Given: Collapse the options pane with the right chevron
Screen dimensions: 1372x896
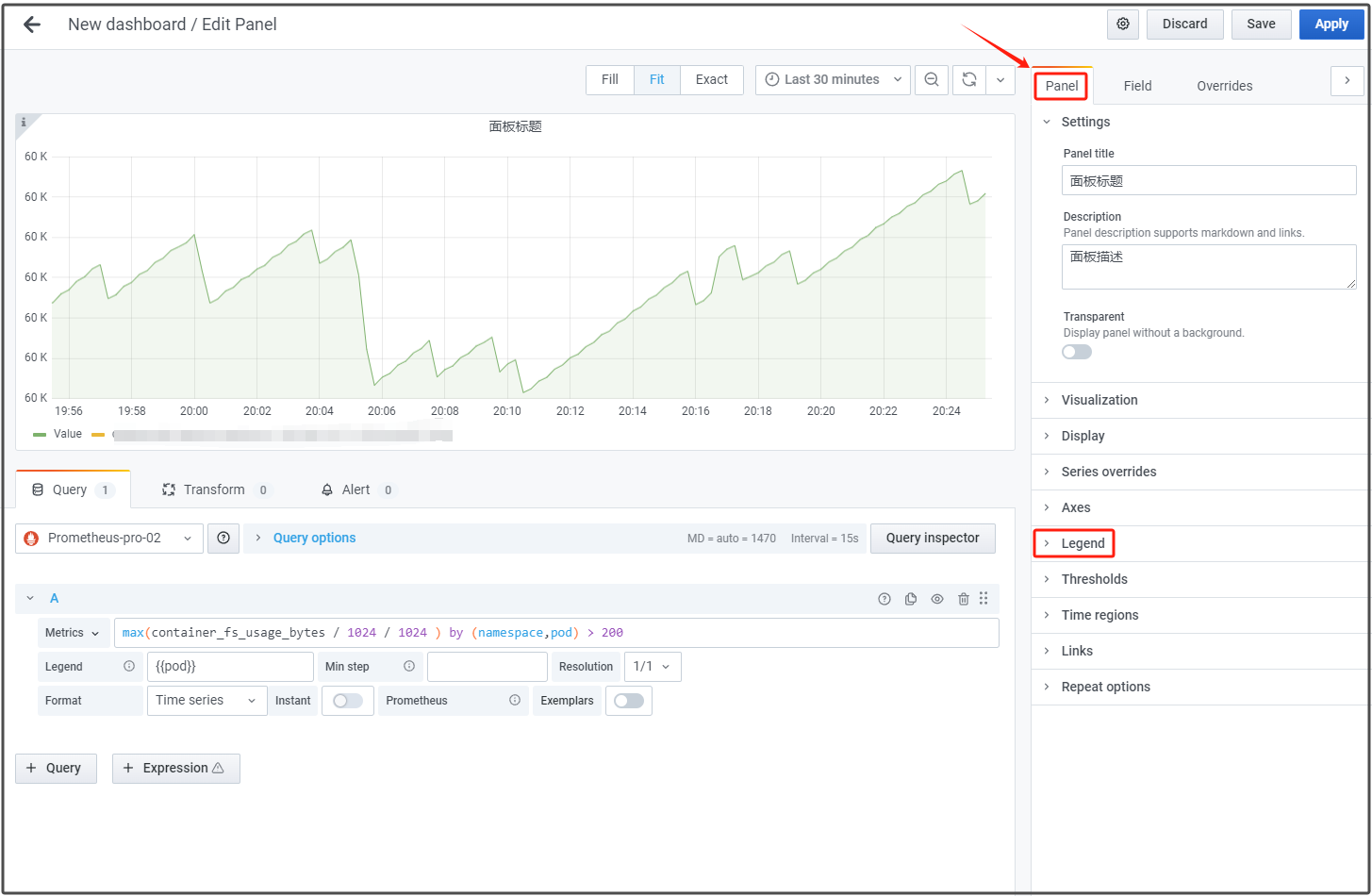Looking at the screenshot, I should click(1347, 81).
